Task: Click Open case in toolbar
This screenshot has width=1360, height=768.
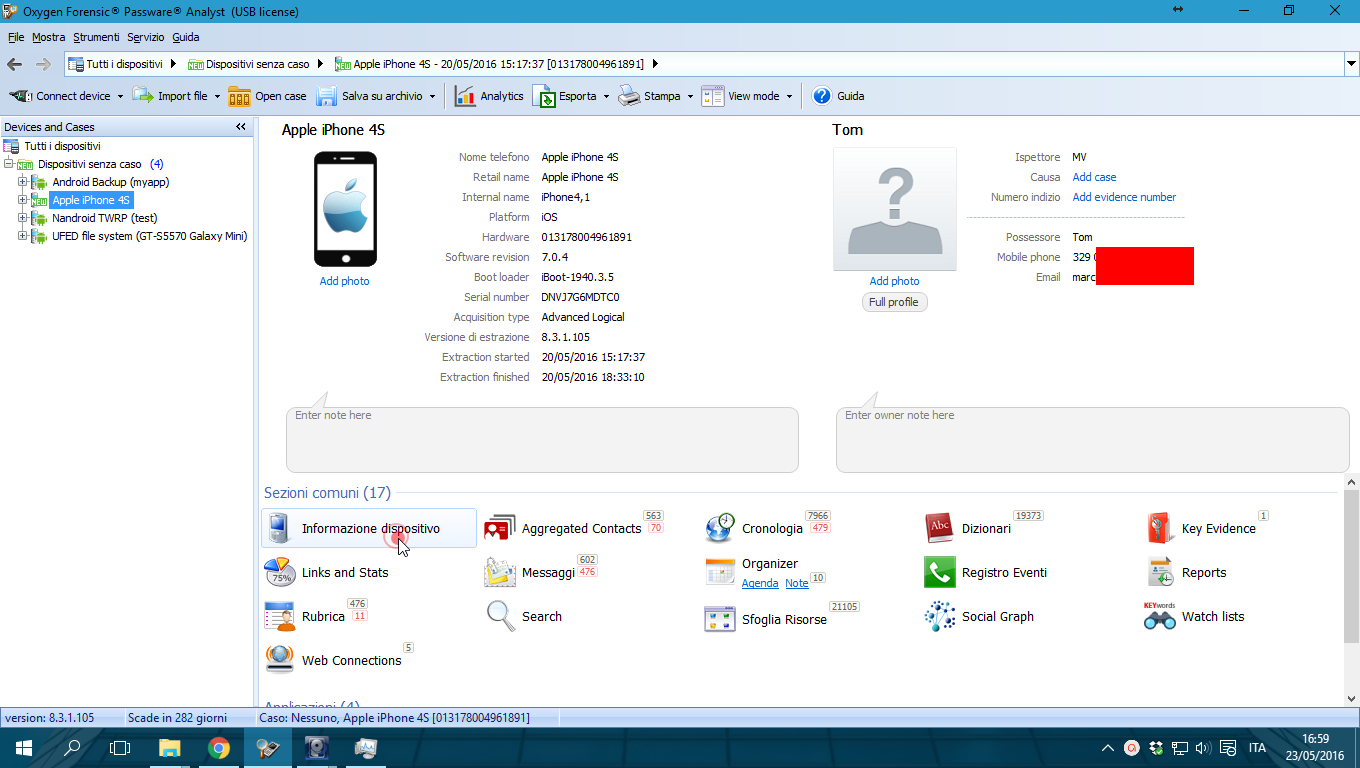Action: click(267, 96)
